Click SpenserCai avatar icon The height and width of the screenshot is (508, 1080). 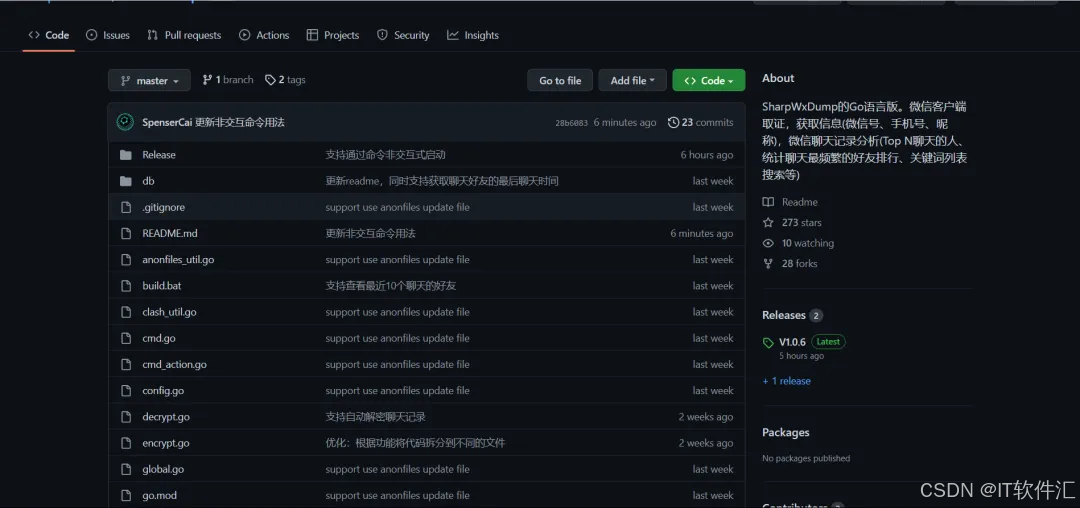click(125, 123)
